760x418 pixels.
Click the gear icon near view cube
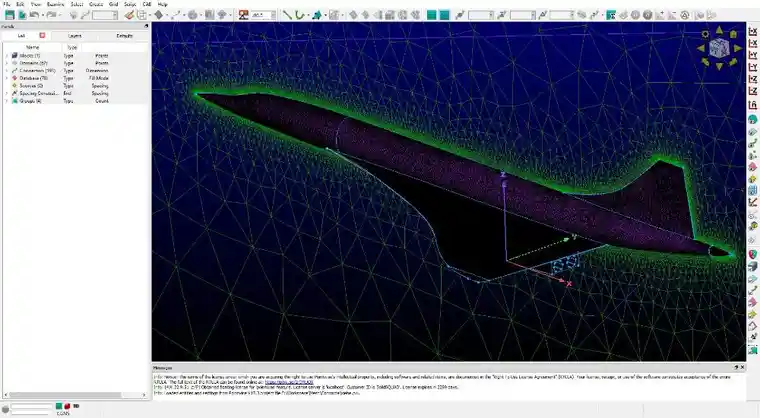pos(705,34)
